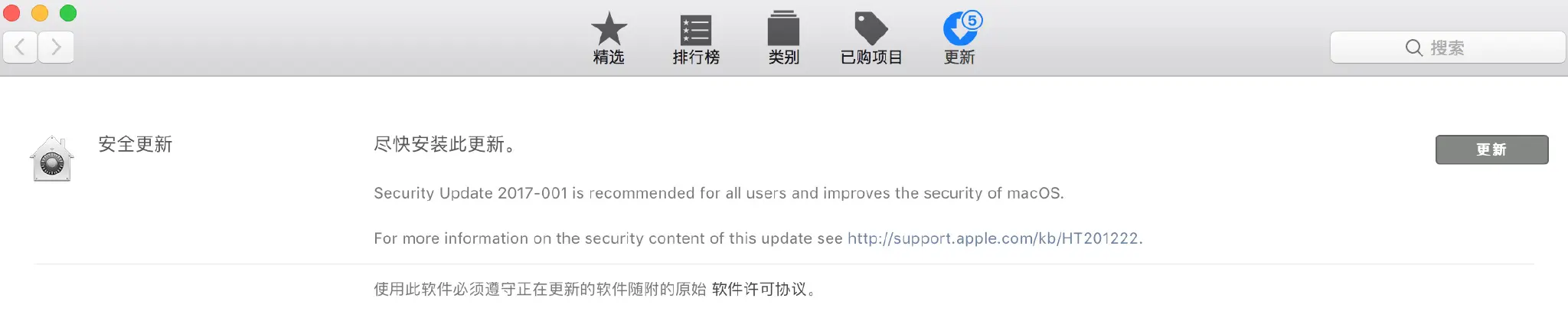
Task: Maximize the window with green button
Action: [x=68, y=13]
